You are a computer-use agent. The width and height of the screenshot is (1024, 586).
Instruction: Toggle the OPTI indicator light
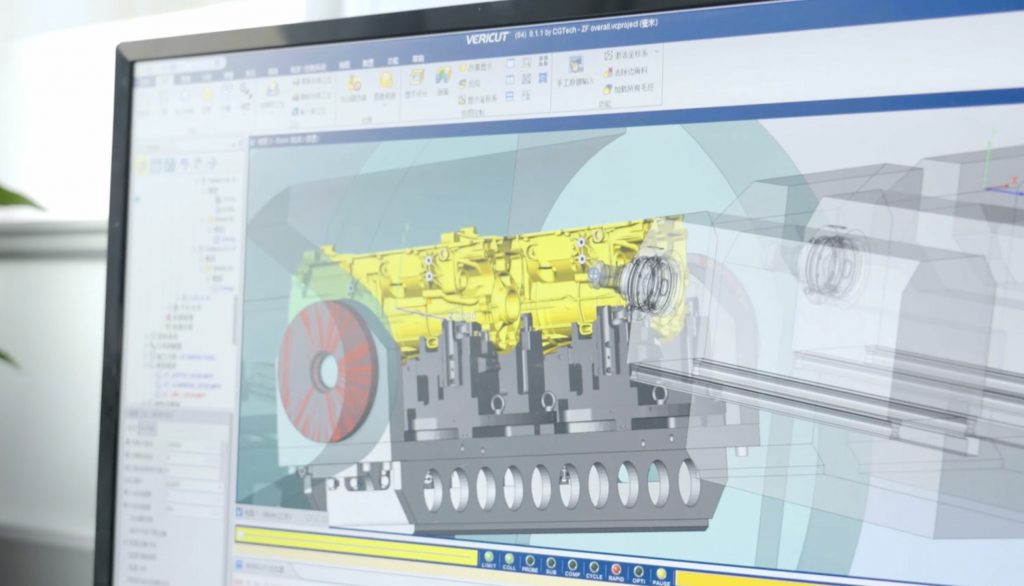(640, 570)
